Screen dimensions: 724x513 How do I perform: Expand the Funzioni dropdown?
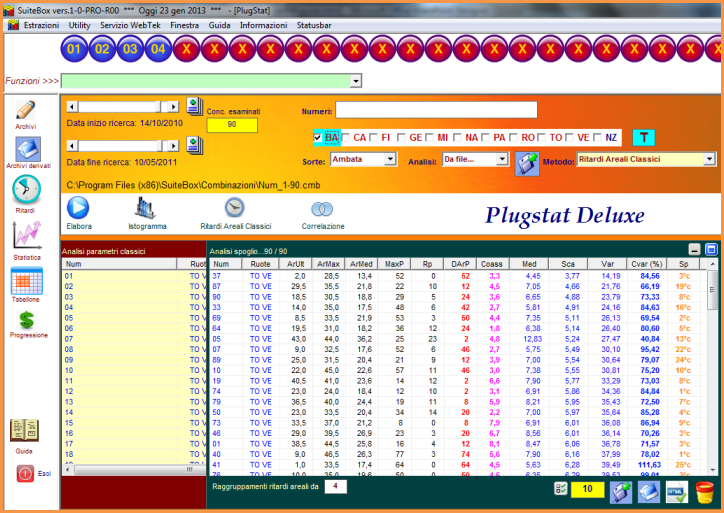[356, 81]
